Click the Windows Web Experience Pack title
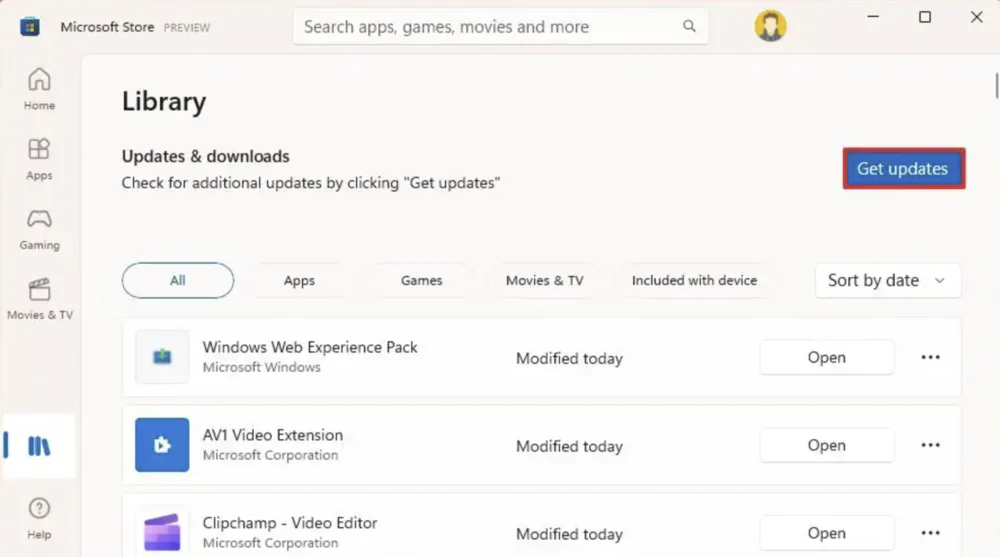1000x557 pixels. tap(310, 347)
